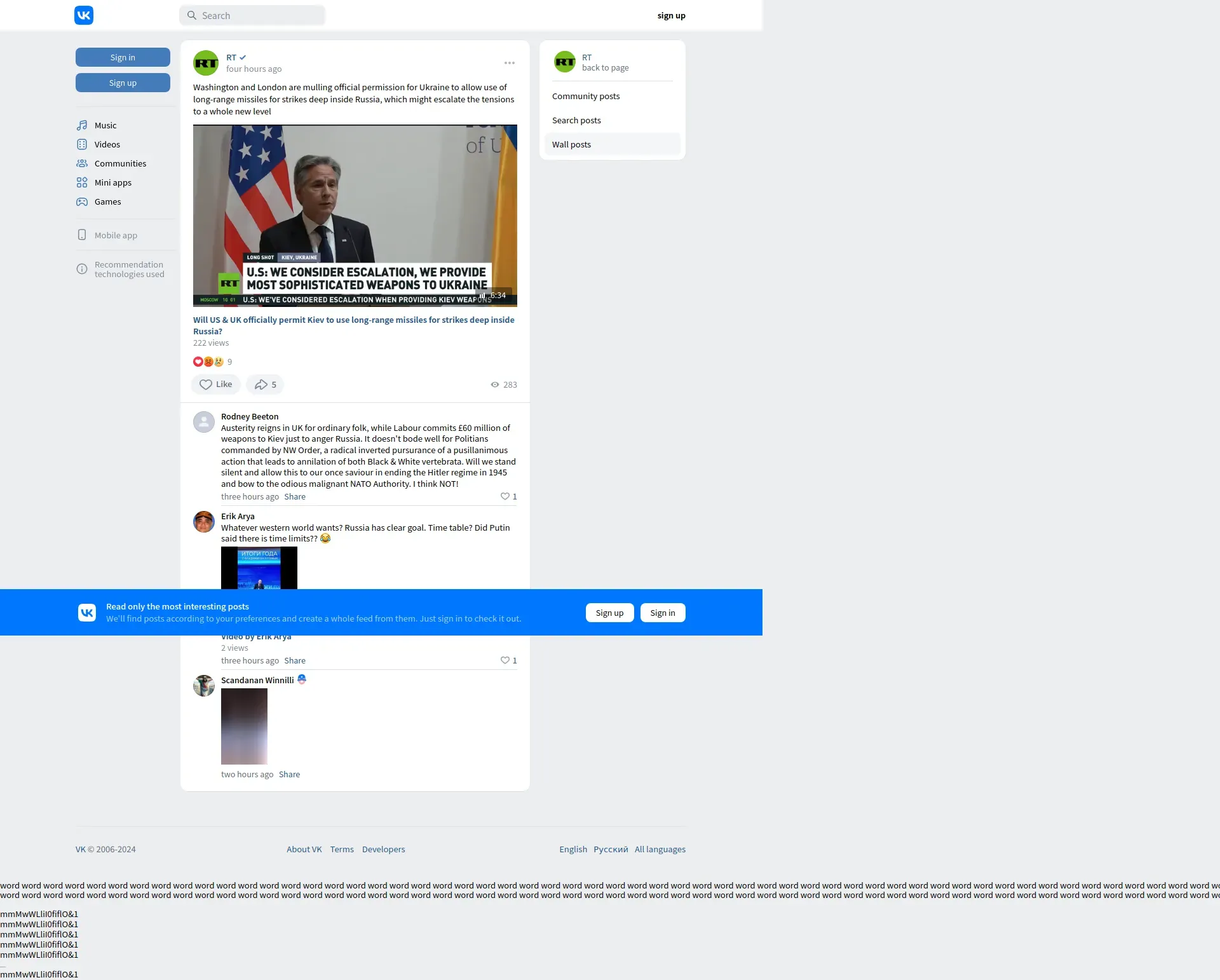1220x980 pixels.
Task: Open the Videos sidebar icon
Action: pyautogui.click(x=82, y=144)
